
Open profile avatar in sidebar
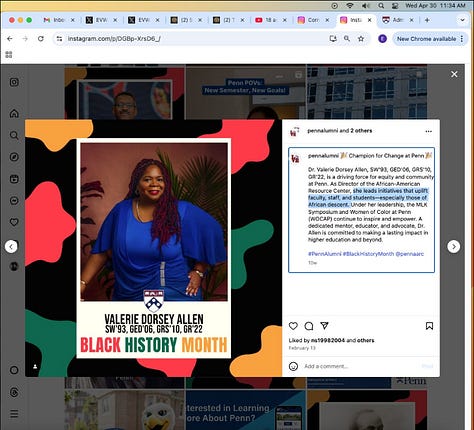[x=14, y=266]
